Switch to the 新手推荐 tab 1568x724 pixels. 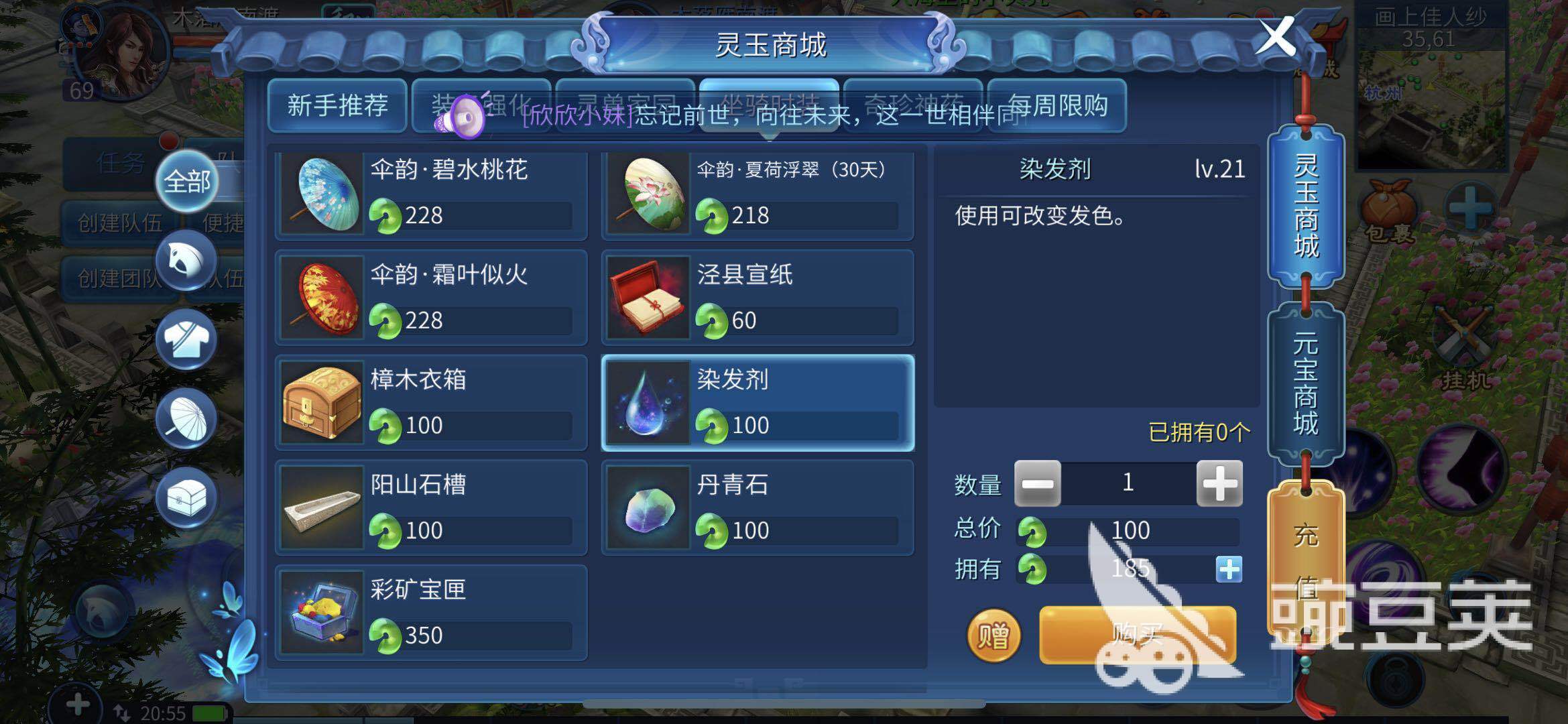337,105
